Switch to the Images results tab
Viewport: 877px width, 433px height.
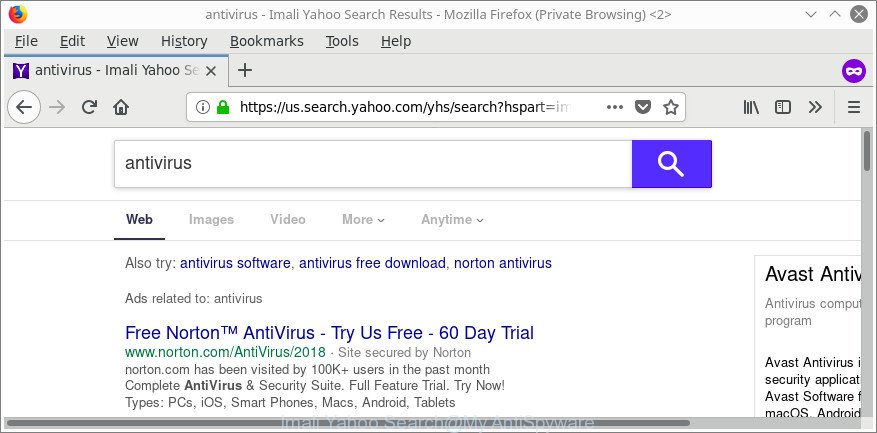(x=211, y=219)
